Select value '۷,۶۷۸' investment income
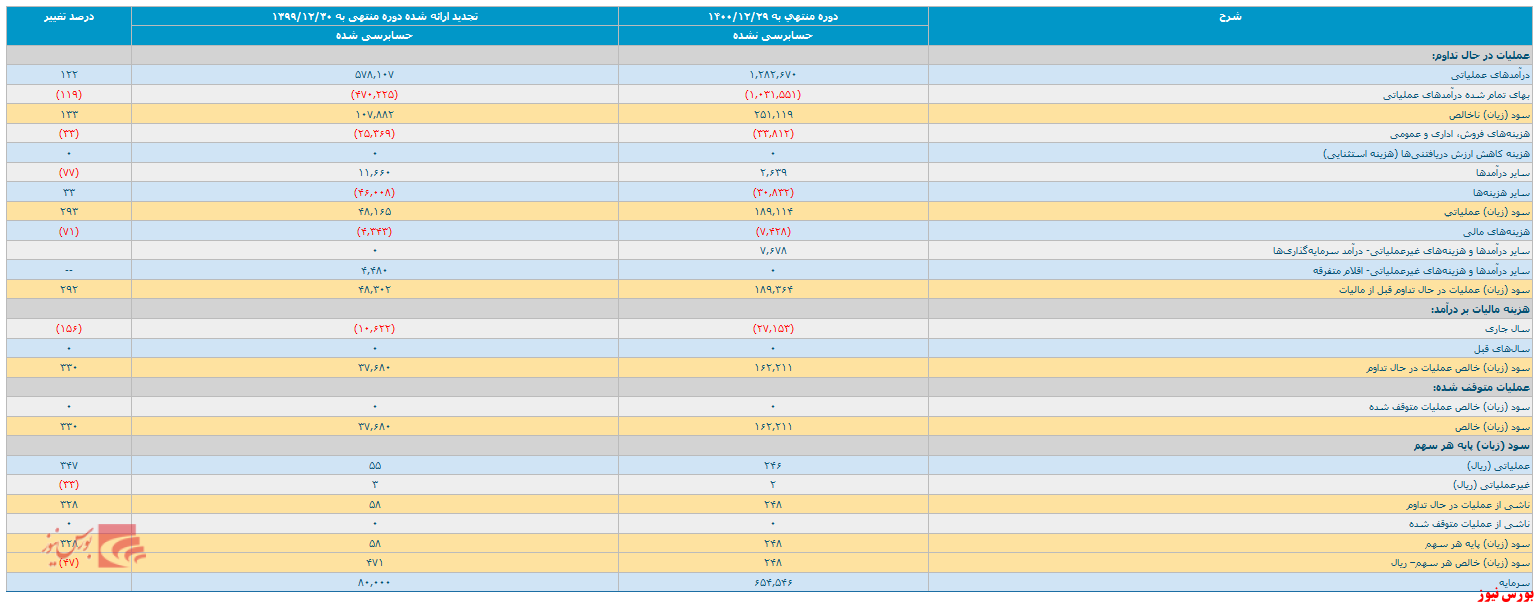Screen dimensions: 1537x606 point(773,250)
